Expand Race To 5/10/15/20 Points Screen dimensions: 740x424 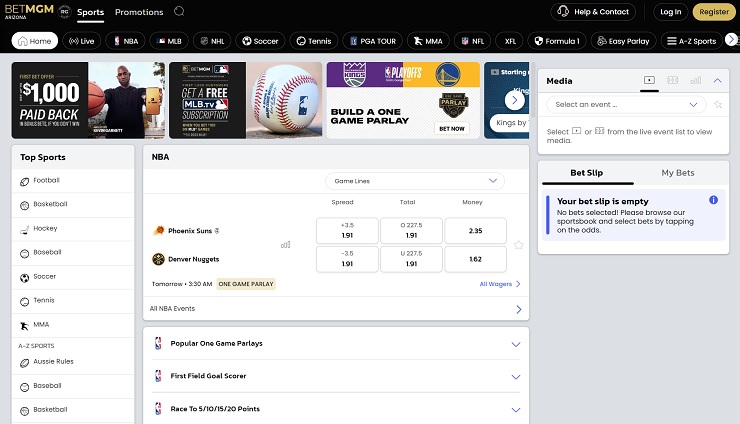coord(336,409)
